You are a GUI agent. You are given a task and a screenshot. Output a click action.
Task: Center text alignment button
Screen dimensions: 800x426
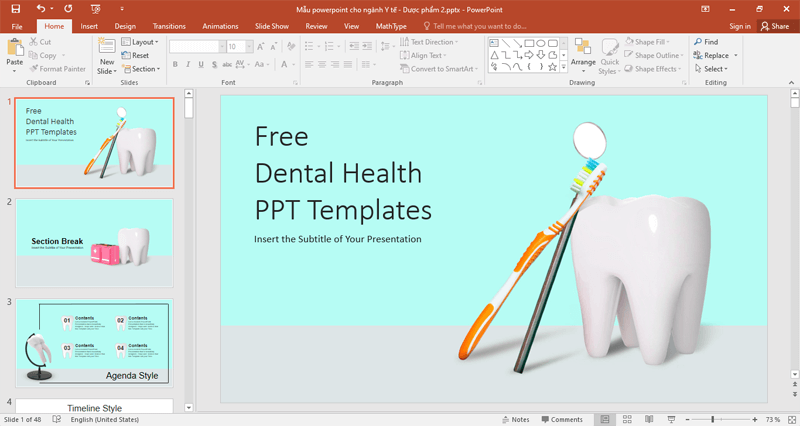(x=322, y=64)
